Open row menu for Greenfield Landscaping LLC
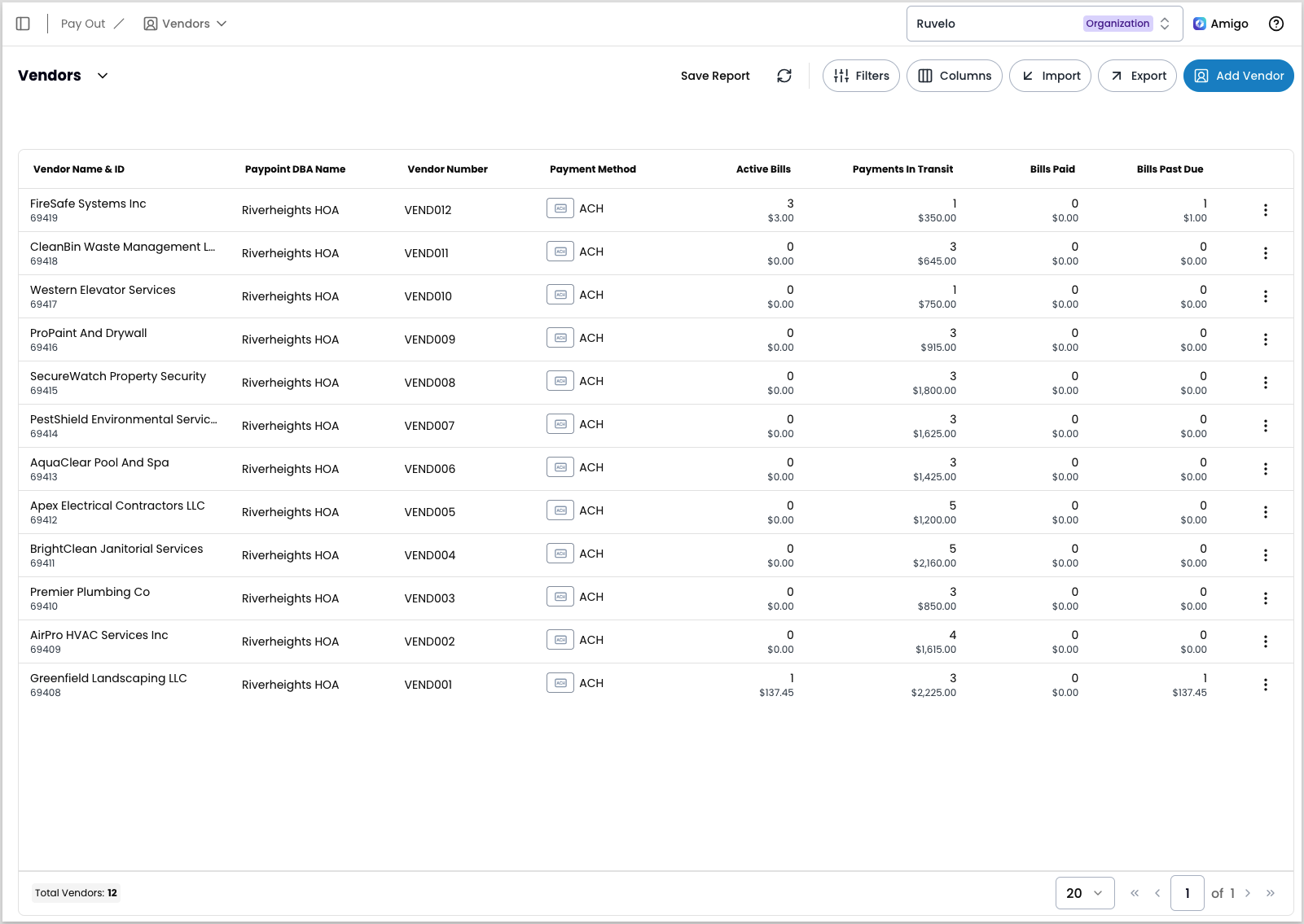Viewport: 1304px width, 924px height. (x=1266, y=685)
